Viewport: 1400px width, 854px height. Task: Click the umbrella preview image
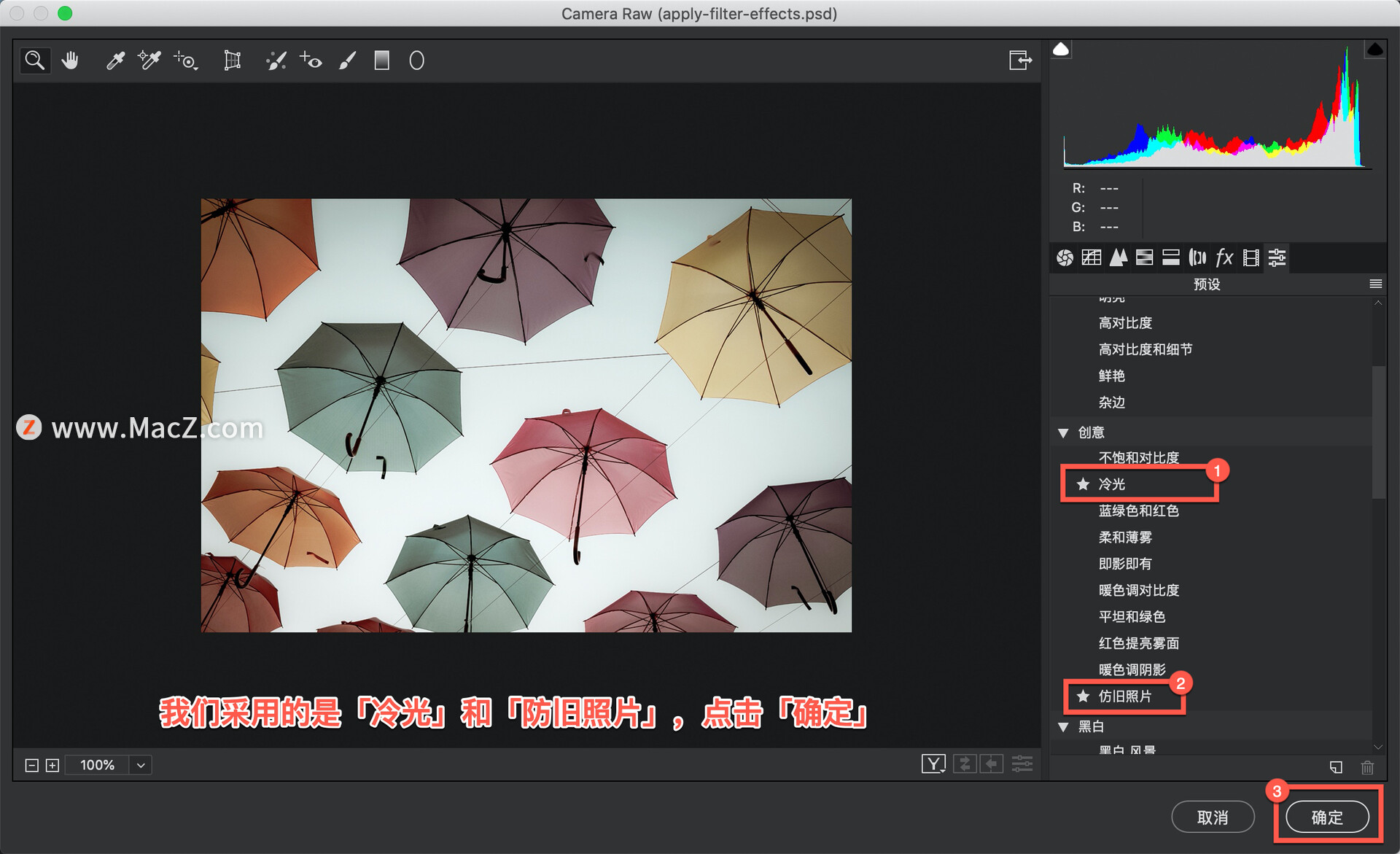(x=526, y=415)
